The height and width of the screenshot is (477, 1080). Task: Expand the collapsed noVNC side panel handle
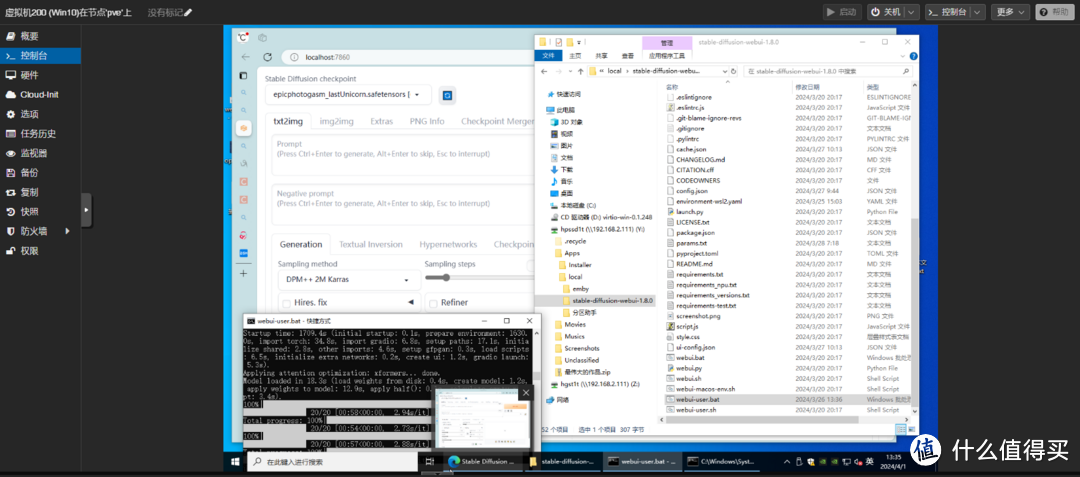point(86,209)
